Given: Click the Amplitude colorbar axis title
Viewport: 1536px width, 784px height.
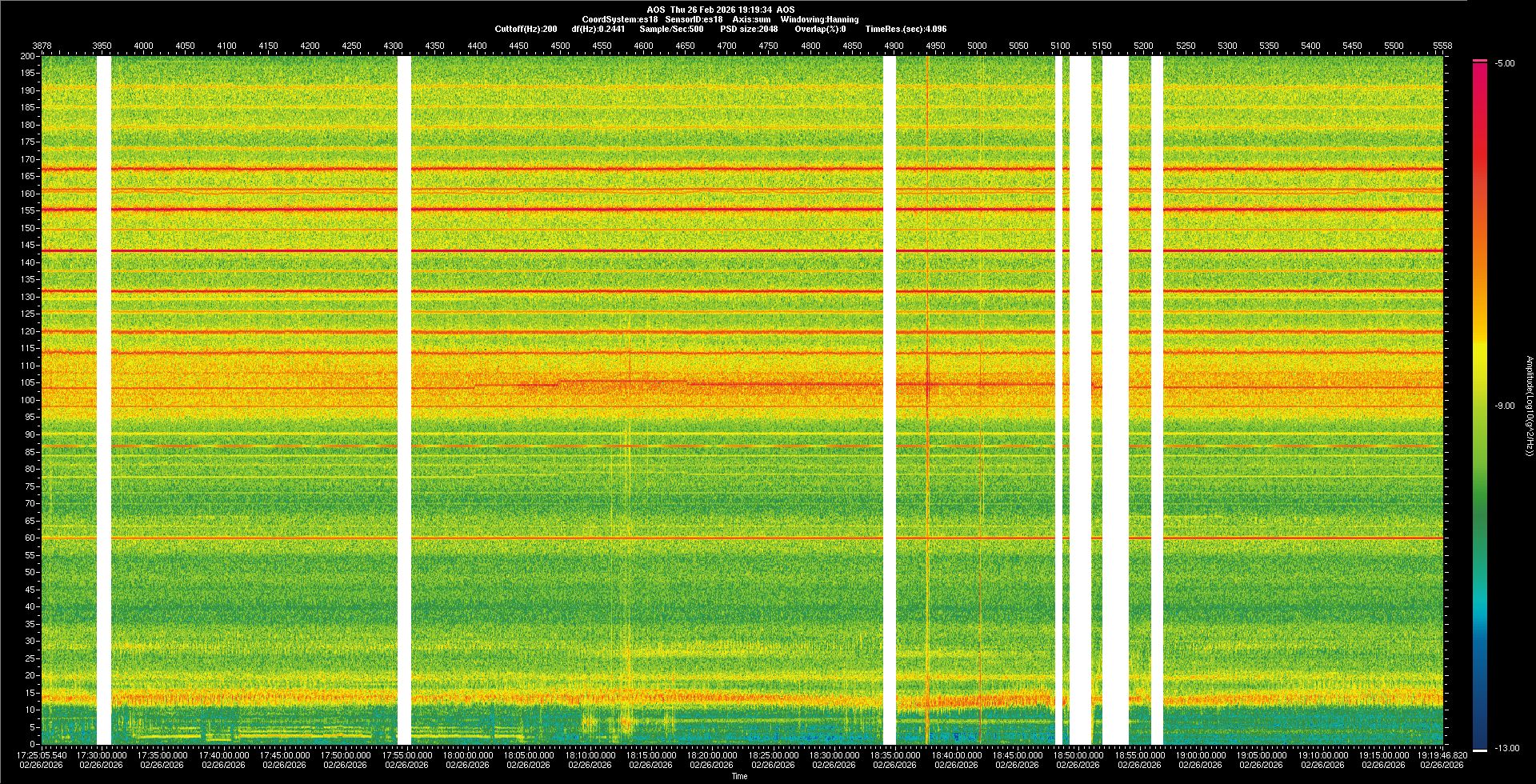Looking at the screenshot, I should pos(1528,406).
